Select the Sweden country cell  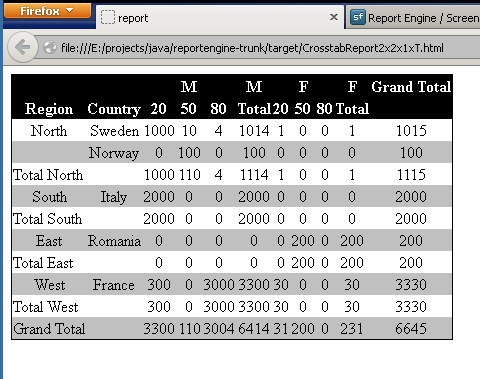pos(114,131)
